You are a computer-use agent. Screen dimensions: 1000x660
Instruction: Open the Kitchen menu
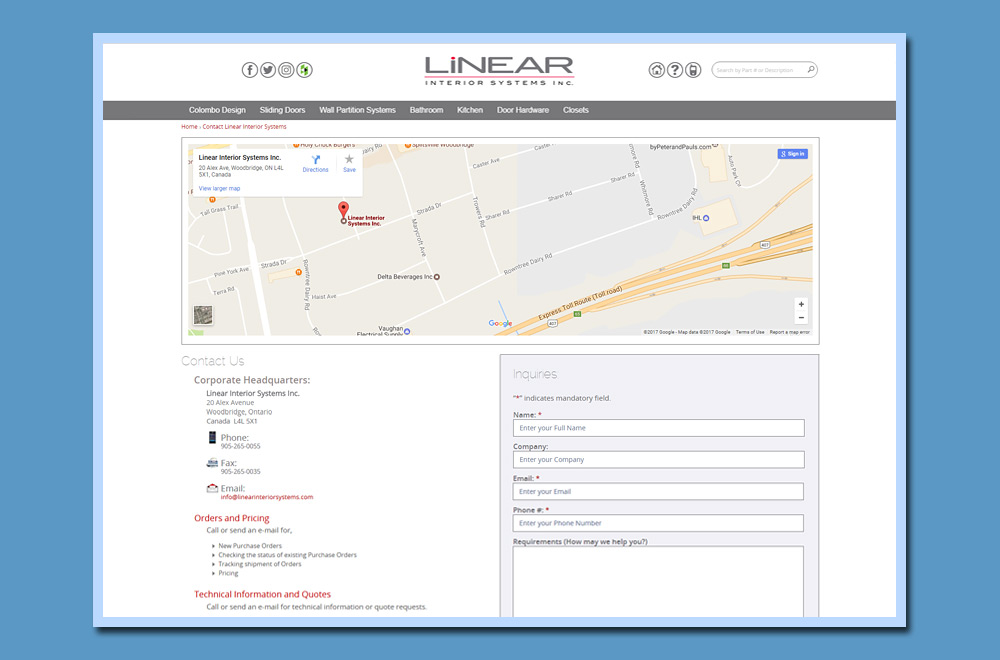point(470,110)
